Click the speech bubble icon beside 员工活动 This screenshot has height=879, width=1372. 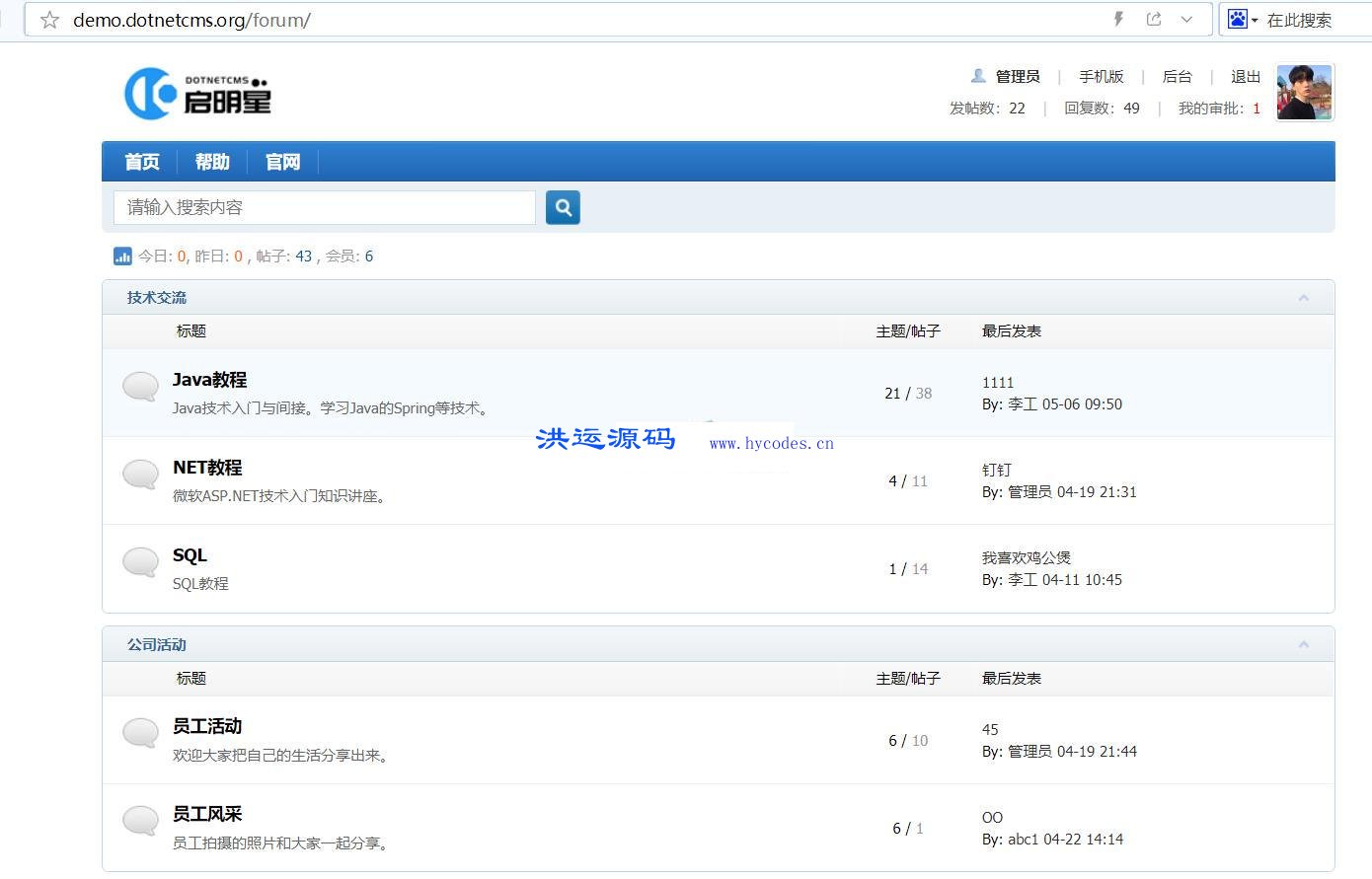tap(140, 734)
